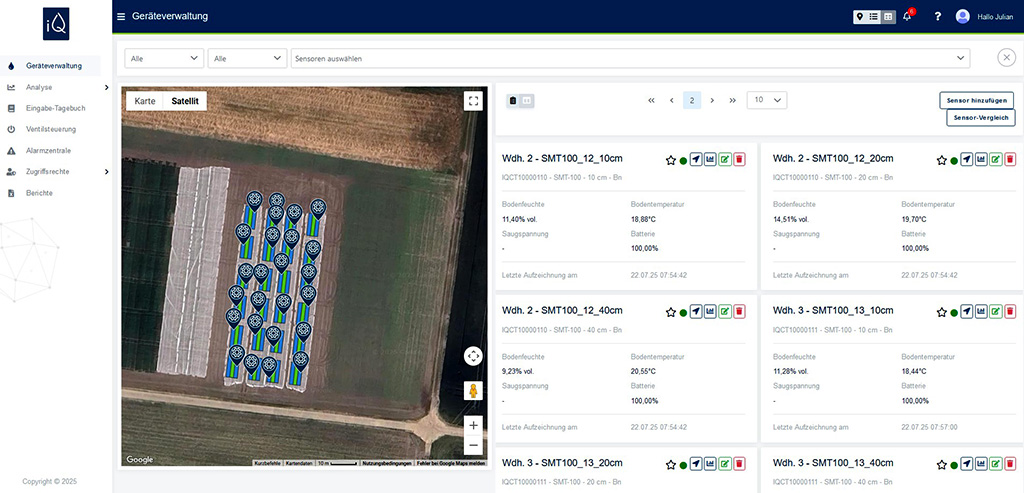This screenshot has width=1024, height=493.
Task: Switch the map to Satellit view
Action: click(x=185, y=101)
